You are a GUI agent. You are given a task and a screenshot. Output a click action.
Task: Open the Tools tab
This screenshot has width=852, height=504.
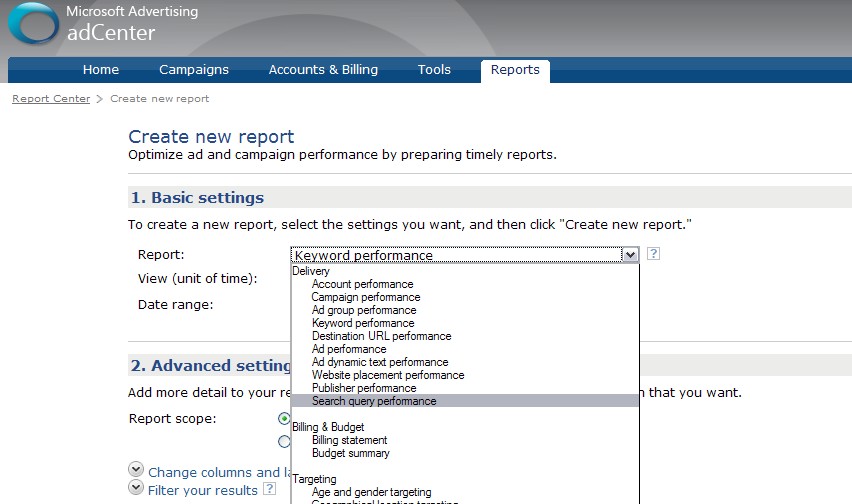click(434, 70)
